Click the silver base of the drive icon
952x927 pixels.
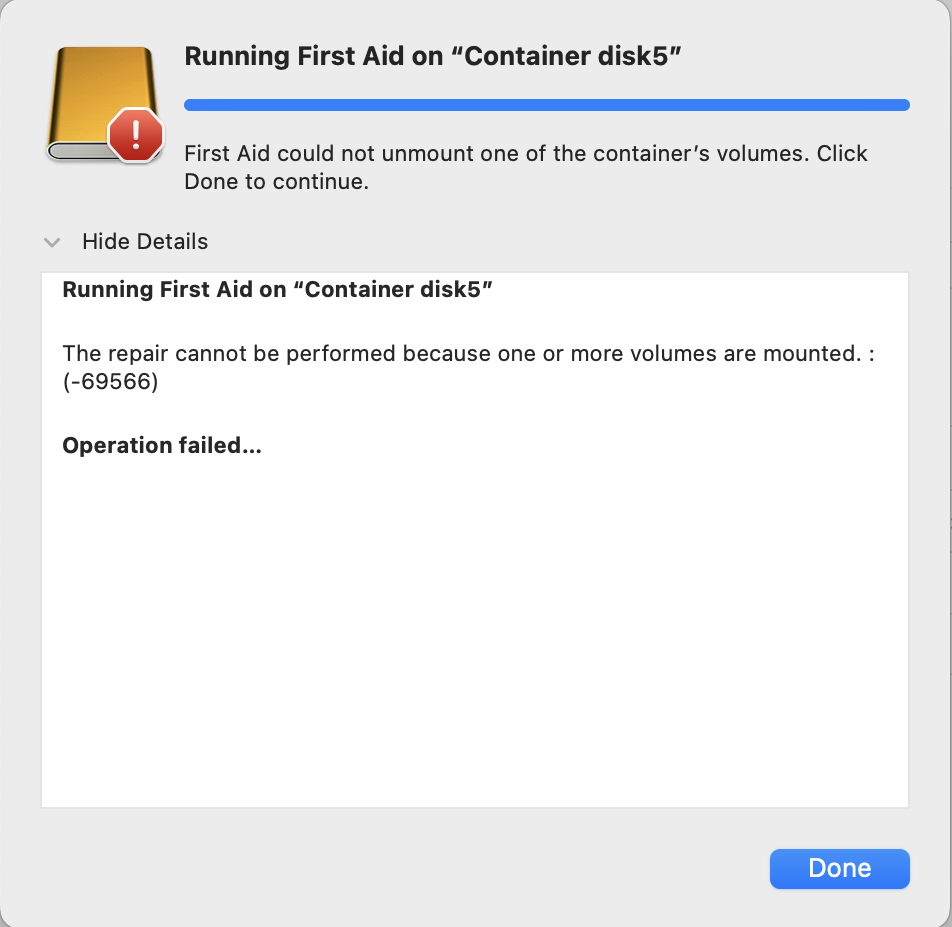pyautogui.click(x=80, y=153)
